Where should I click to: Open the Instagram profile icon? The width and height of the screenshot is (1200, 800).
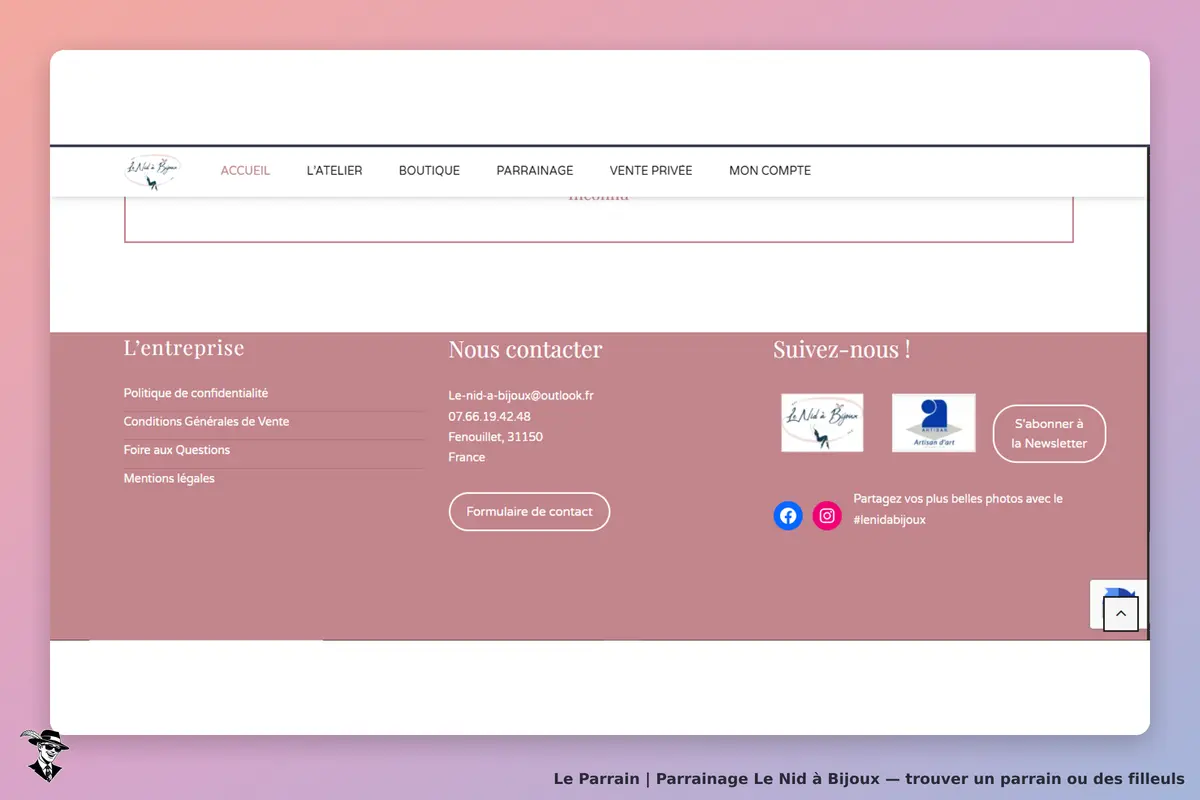point(827,516)
